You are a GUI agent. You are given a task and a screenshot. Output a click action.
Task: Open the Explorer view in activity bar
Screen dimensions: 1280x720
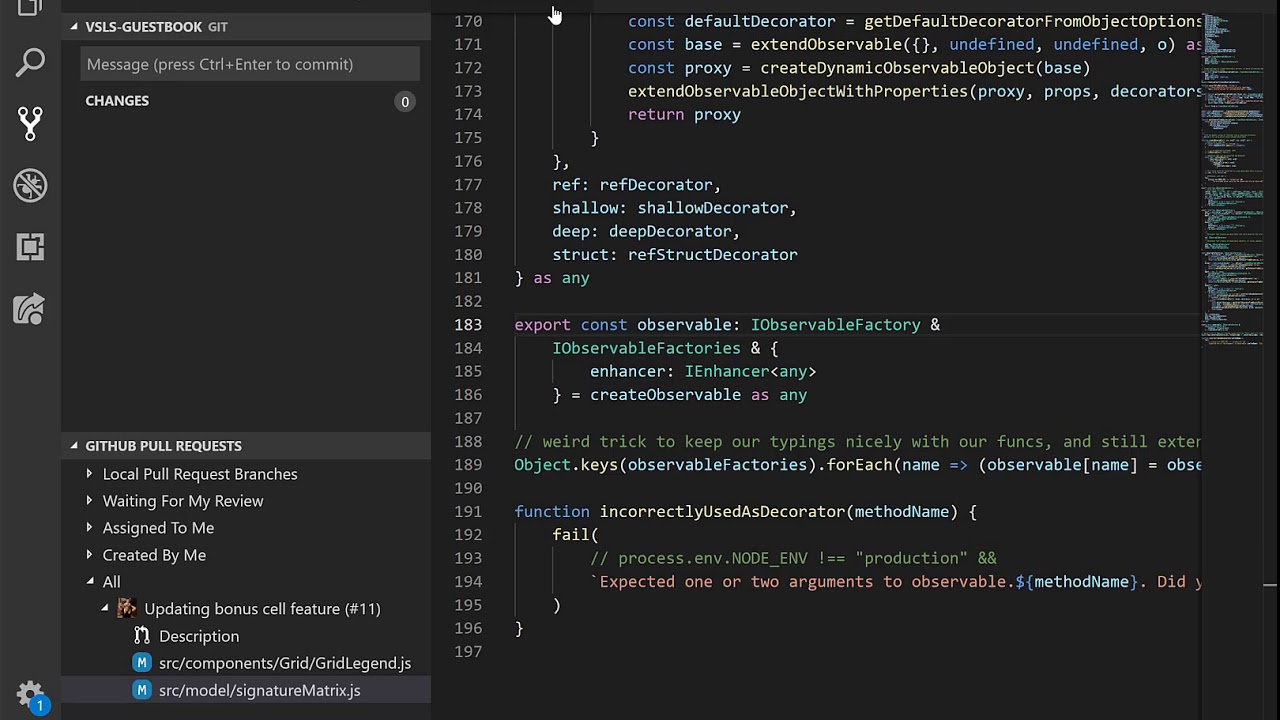coord(30,8)
